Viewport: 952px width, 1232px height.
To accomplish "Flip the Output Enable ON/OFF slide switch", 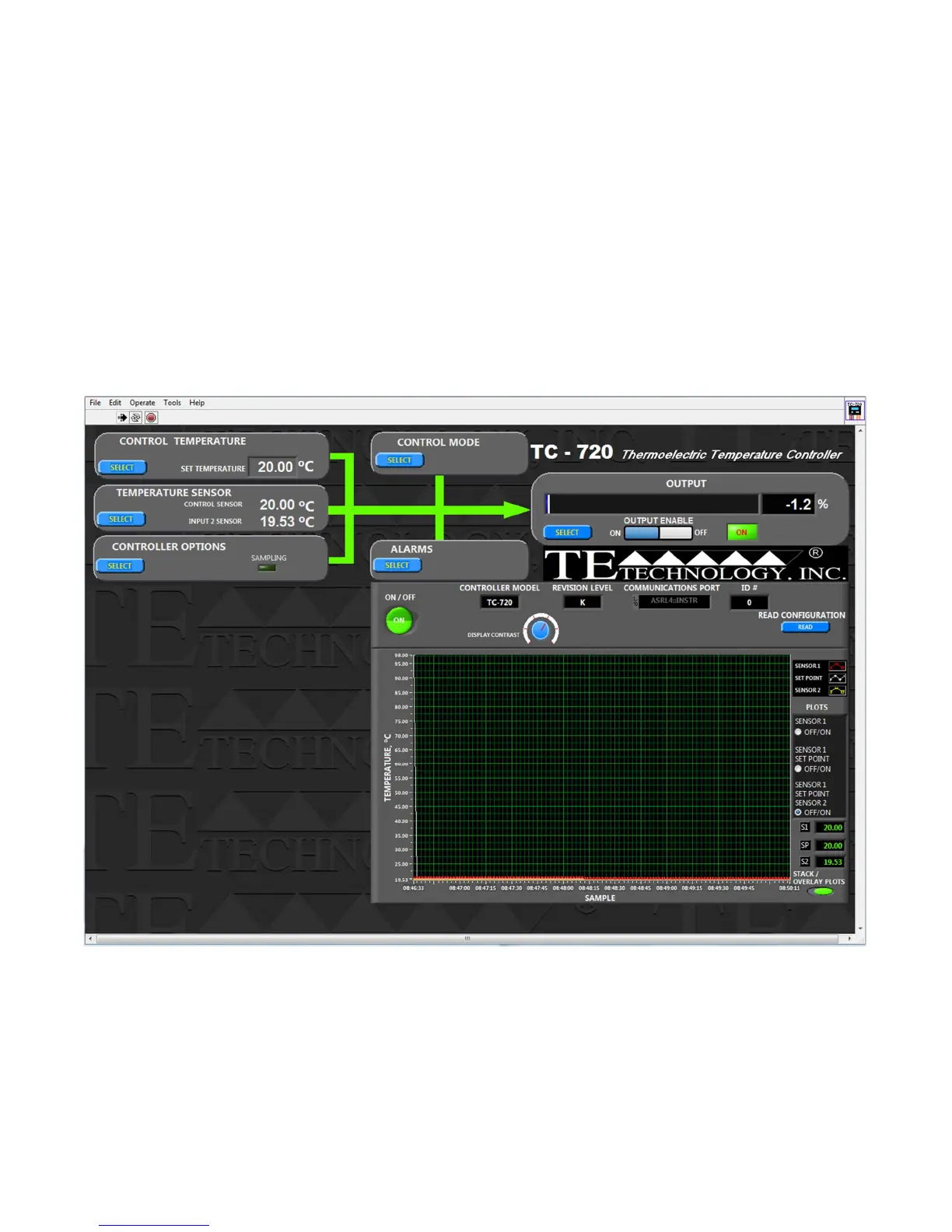I will 658,533.
